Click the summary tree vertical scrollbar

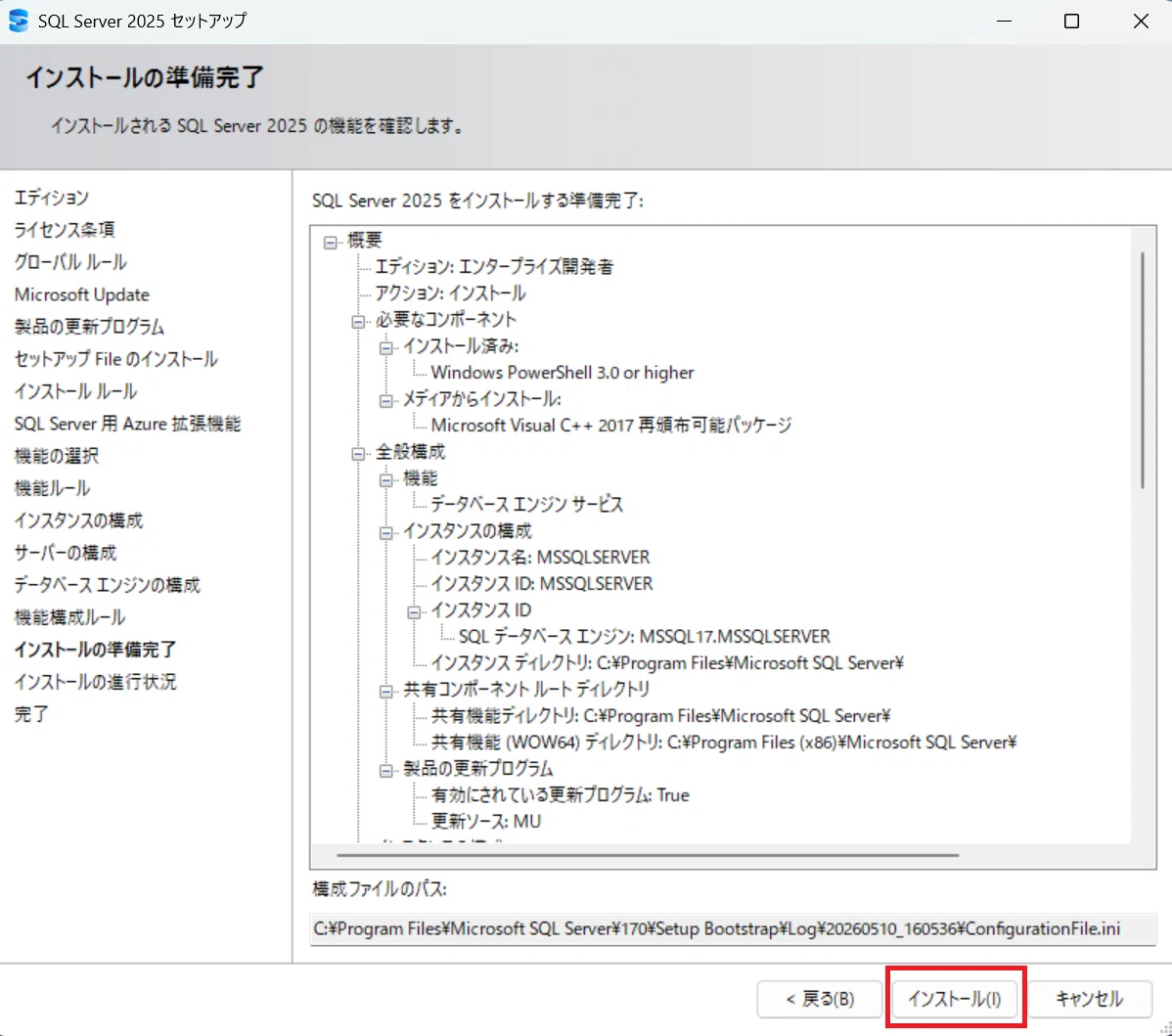pyautogui.click(x=1142, y=371)
